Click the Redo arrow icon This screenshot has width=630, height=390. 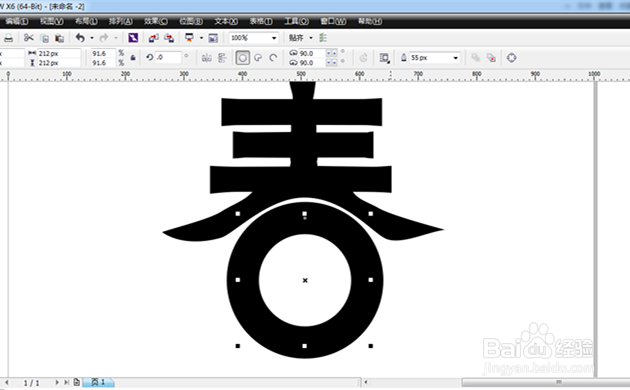(104, 38)
